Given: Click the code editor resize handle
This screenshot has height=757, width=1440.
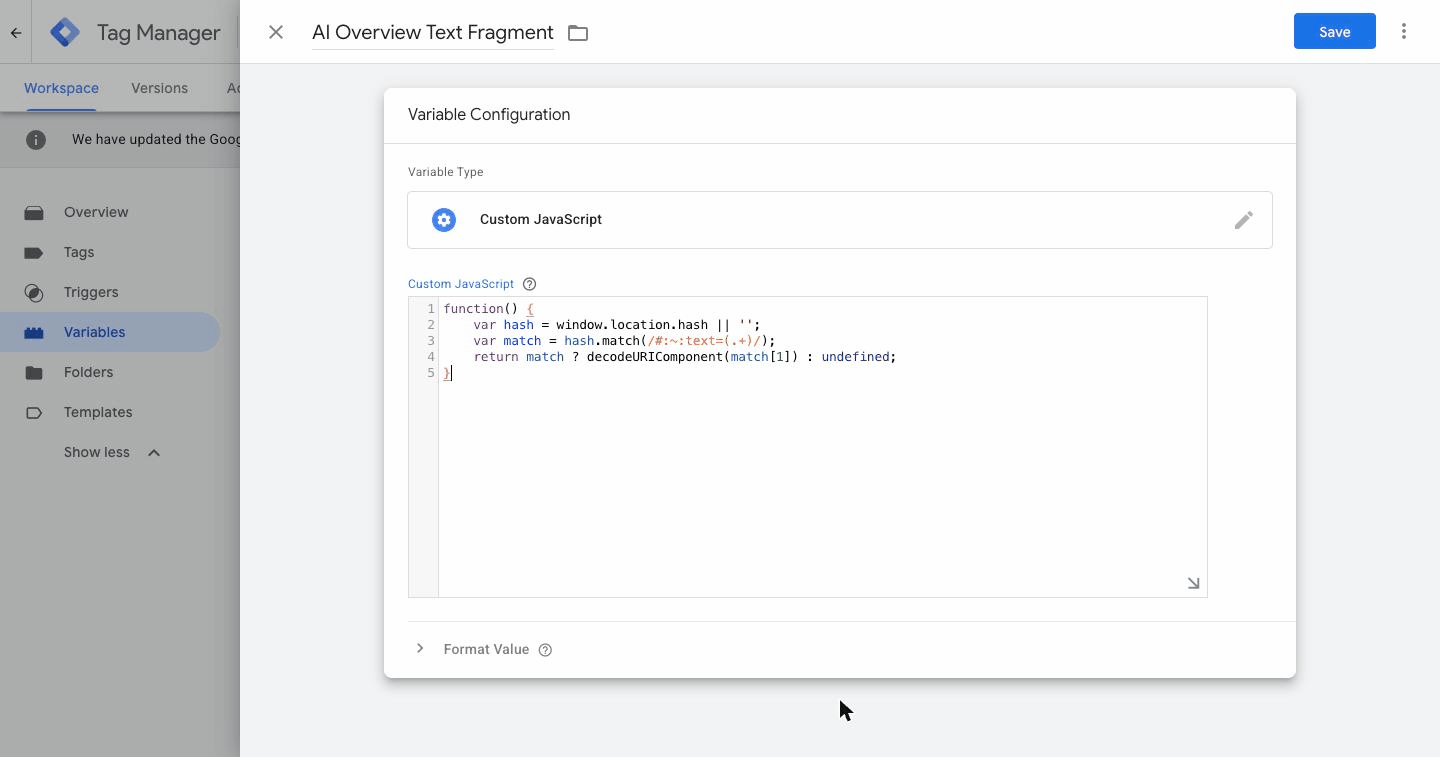Looking at the screenshot, I should tap(1193, 583).
